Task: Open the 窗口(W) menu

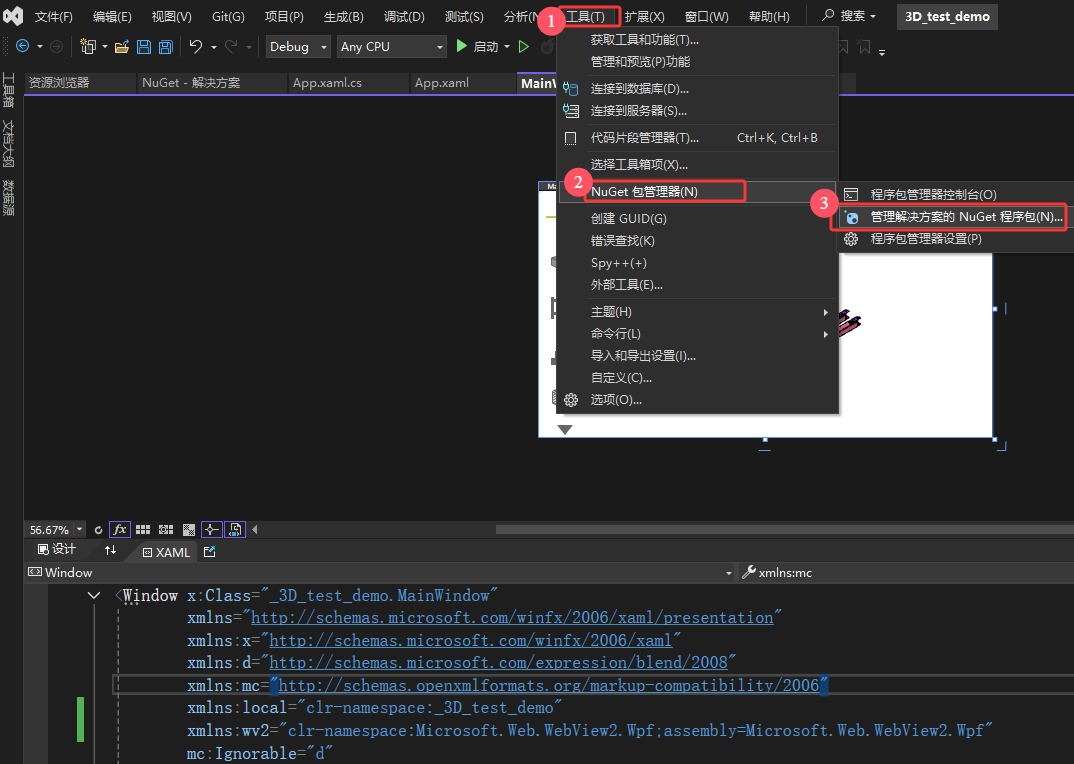Action: [x=707, y=16]
